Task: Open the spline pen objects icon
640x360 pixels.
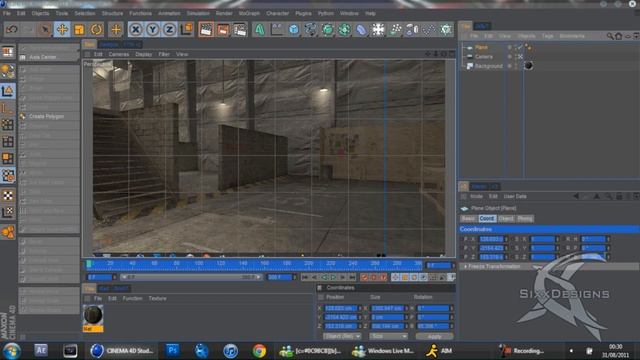Action: pos(311,29)
